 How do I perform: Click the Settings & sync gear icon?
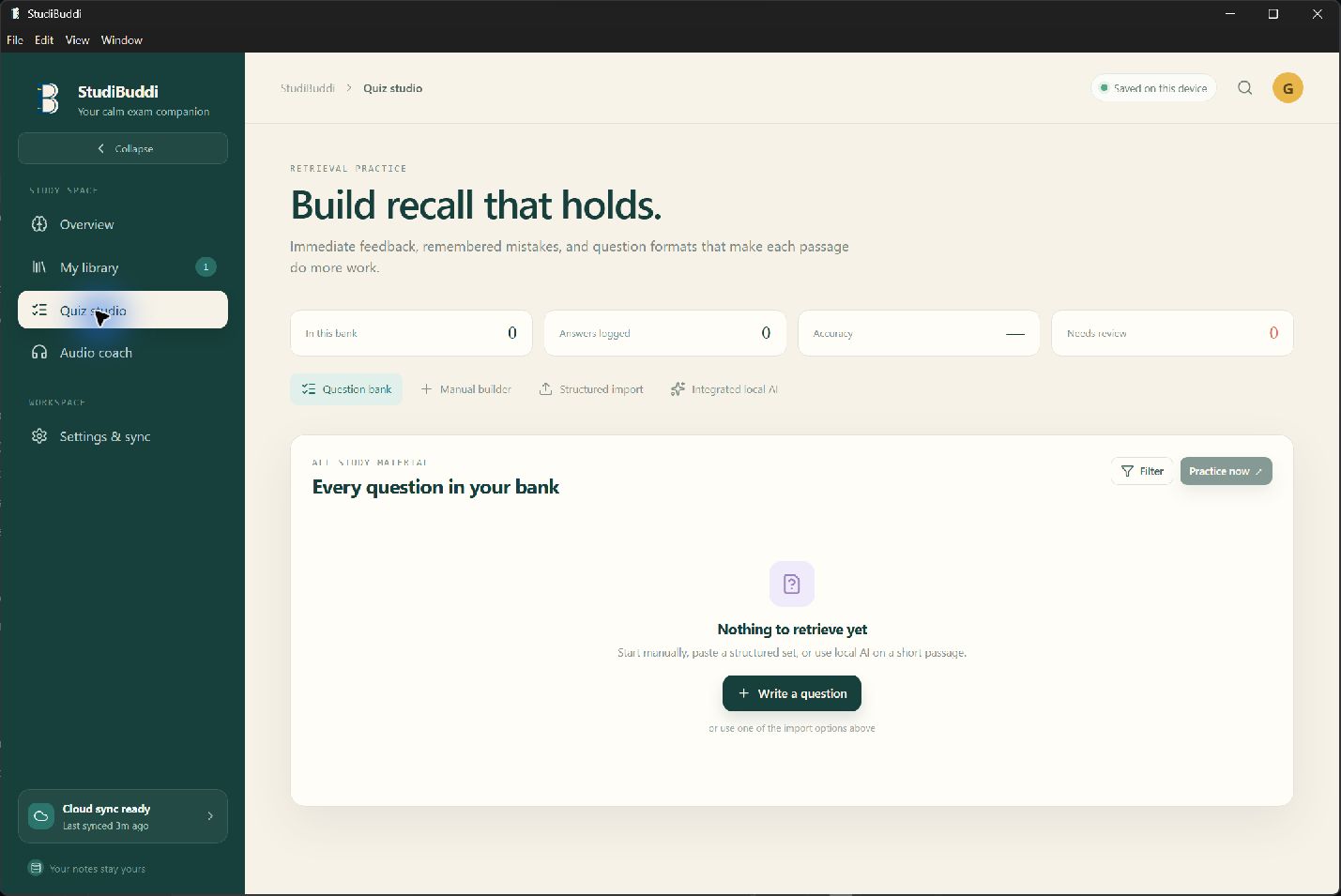pos(39,436)
